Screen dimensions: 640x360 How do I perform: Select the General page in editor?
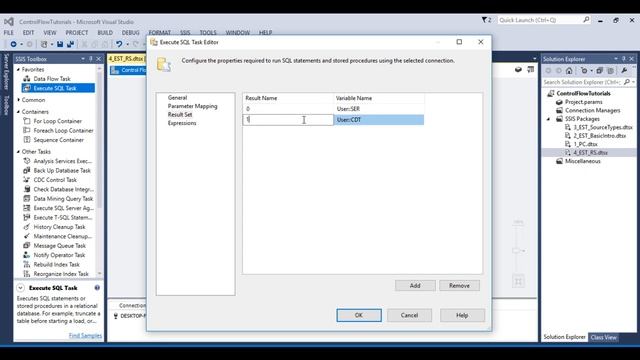coord(177,98)
